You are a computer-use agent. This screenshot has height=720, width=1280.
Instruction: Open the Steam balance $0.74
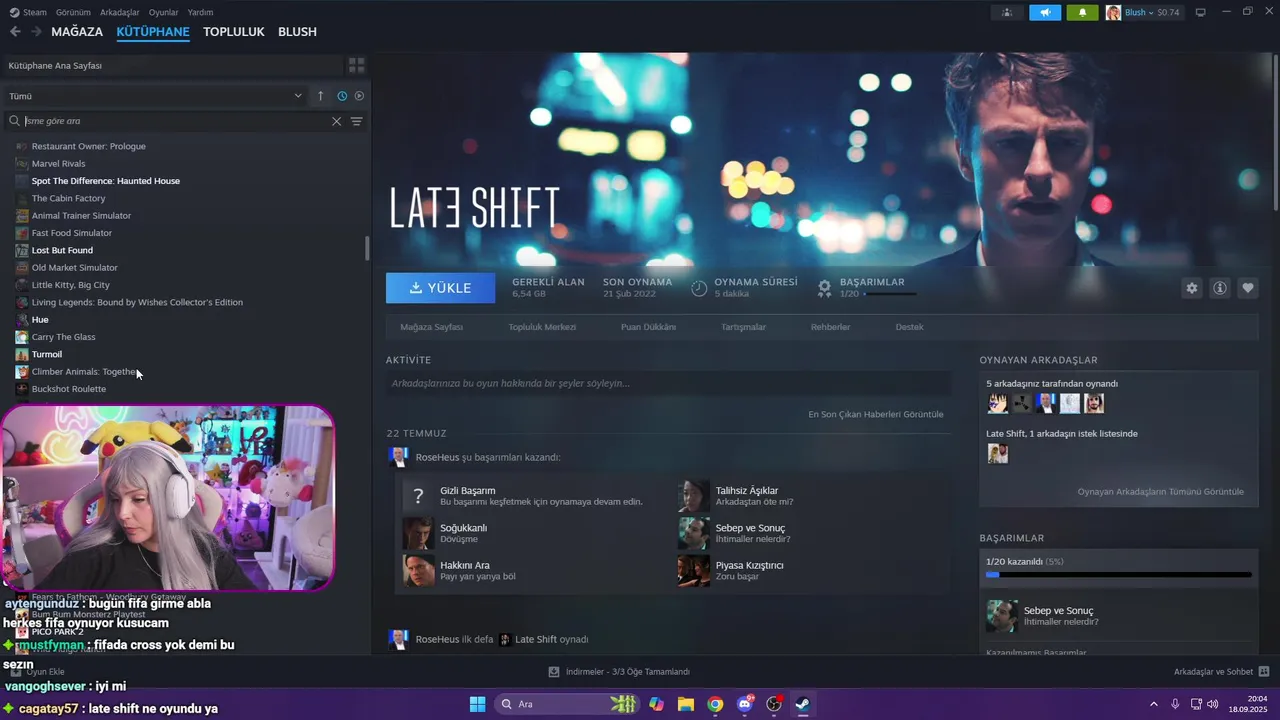point(1168,13)
